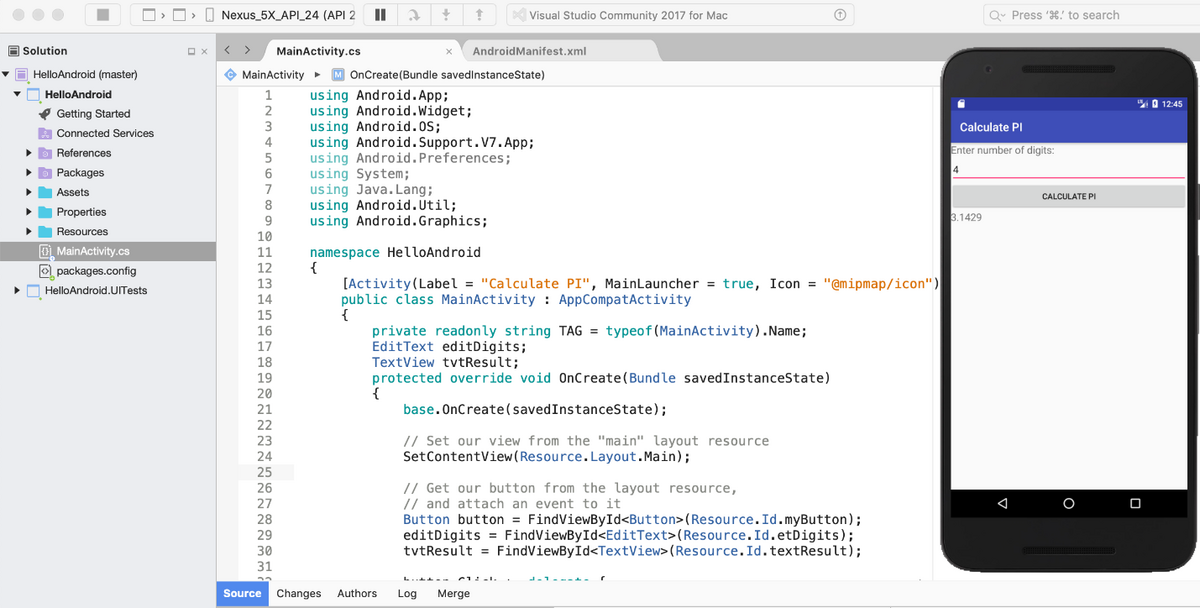Click the Step Into down arrow
The width and height of the screenshot is (1200, 608).
447,15
